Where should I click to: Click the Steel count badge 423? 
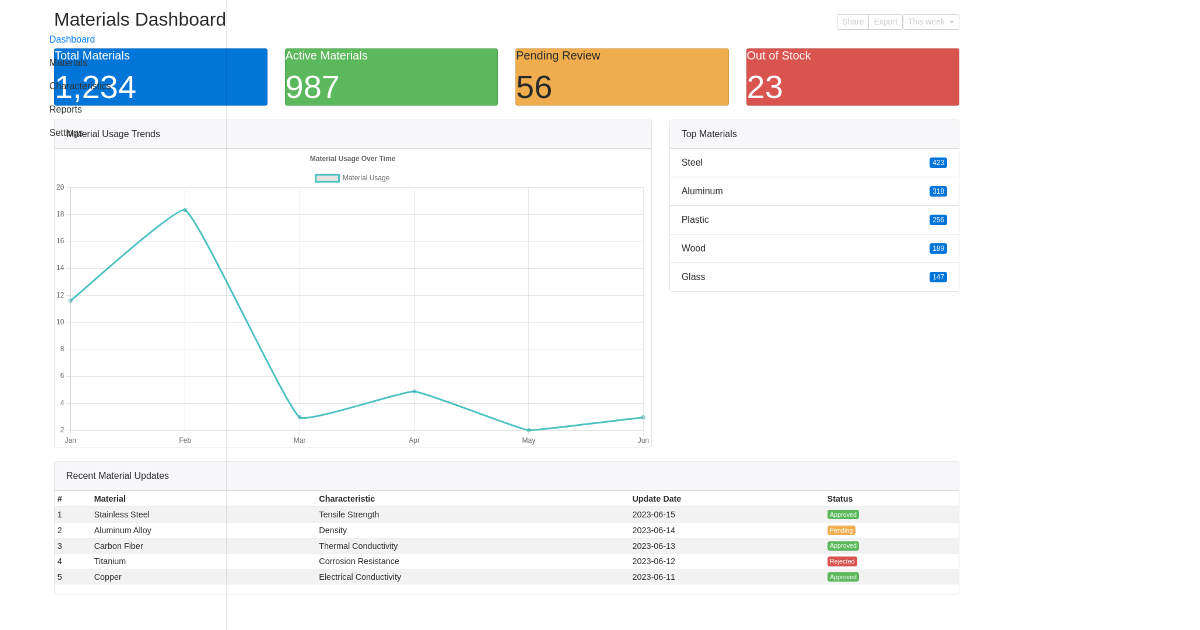point(938,162)
